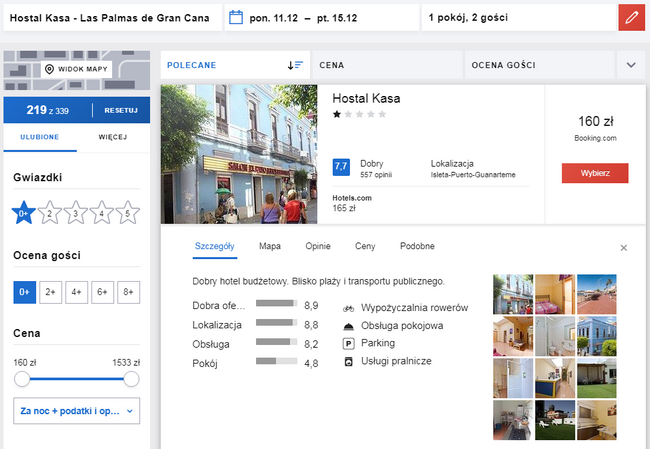Open the 'Za noc + podatki' price dropdown
The image size is (650, 449).
pyautogui.click(x=77, y=411)
